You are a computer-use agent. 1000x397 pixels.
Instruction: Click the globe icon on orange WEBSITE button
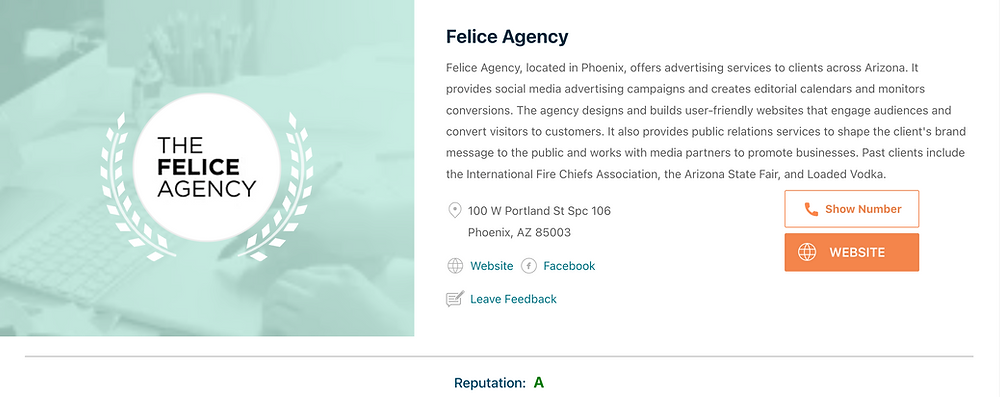[x=807, y=252]
